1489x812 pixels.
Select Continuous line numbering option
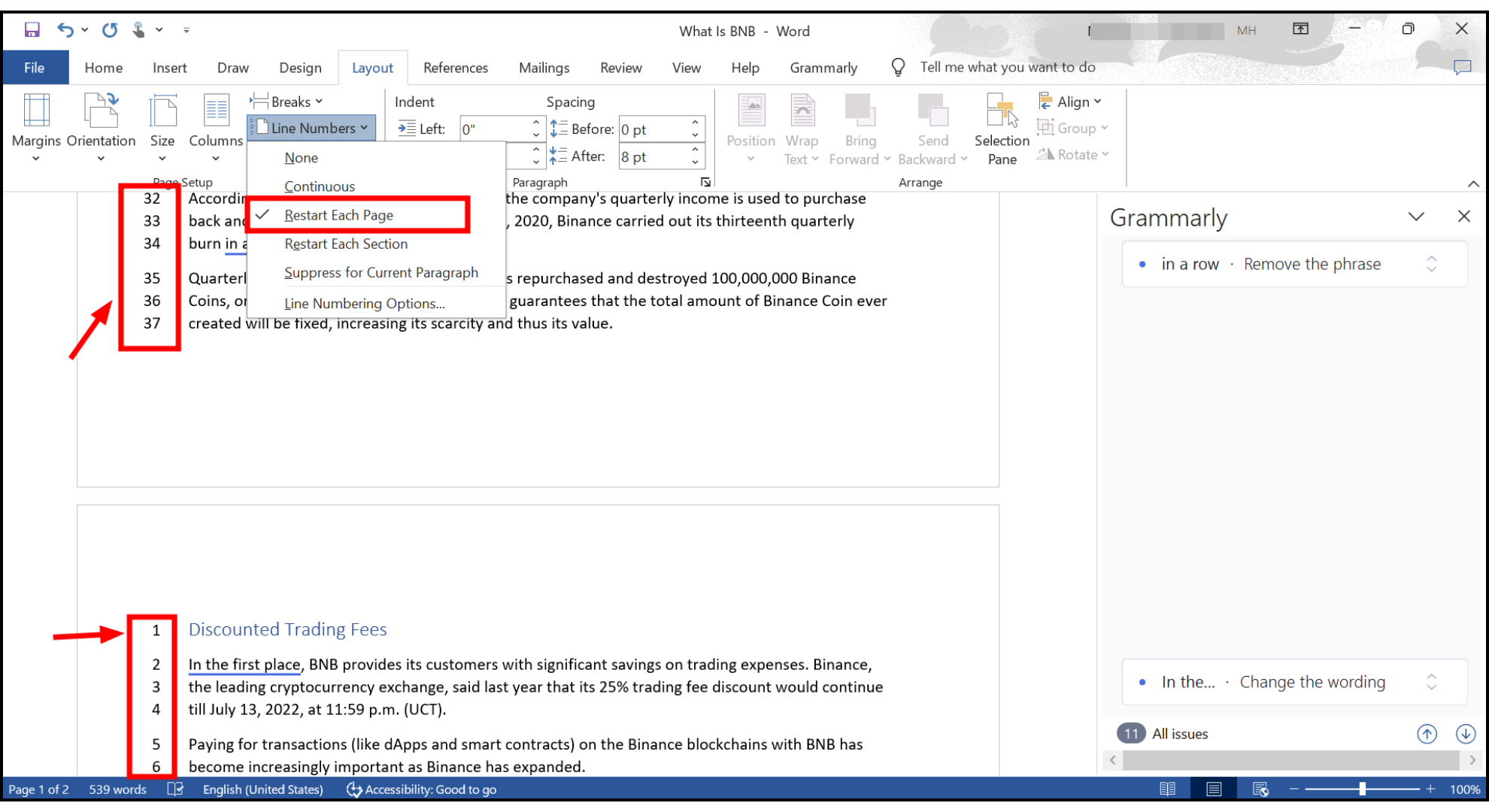[x=319, y=186]
